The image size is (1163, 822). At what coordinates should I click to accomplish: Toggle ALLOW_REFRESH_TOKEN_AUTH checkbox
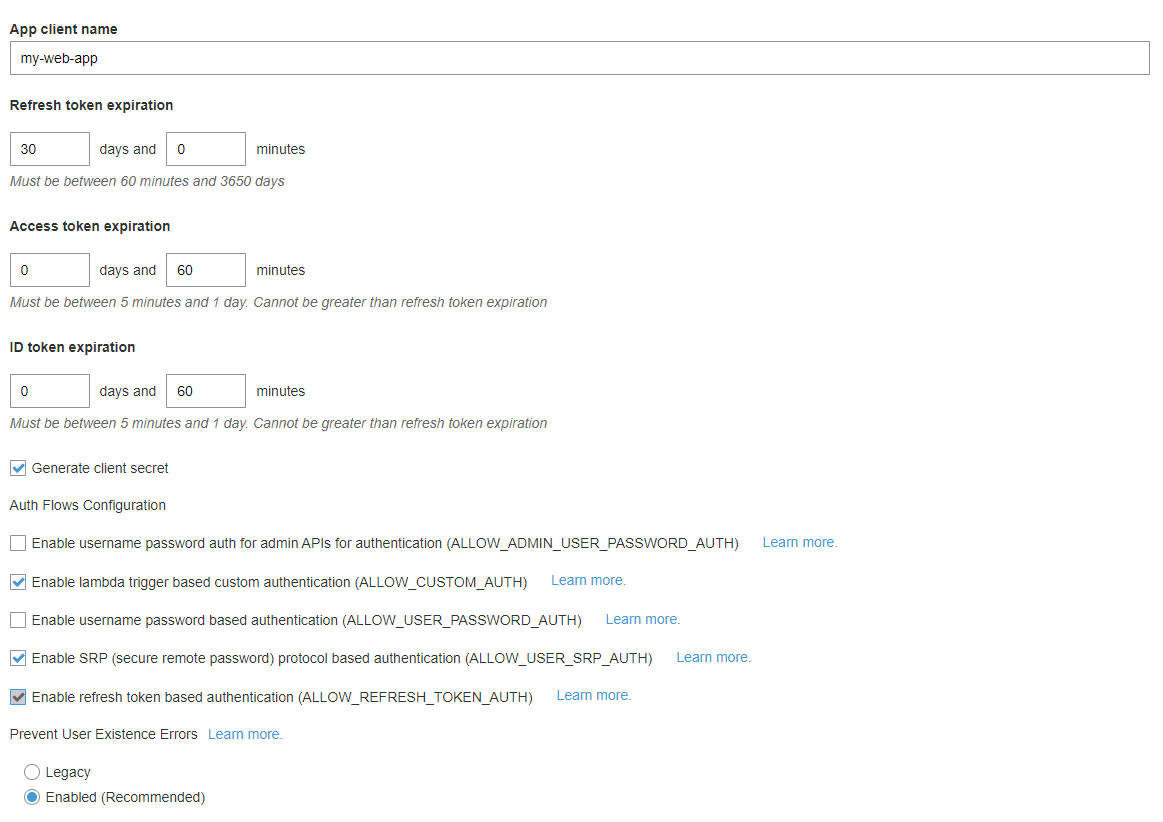click(x=18, y=697)
